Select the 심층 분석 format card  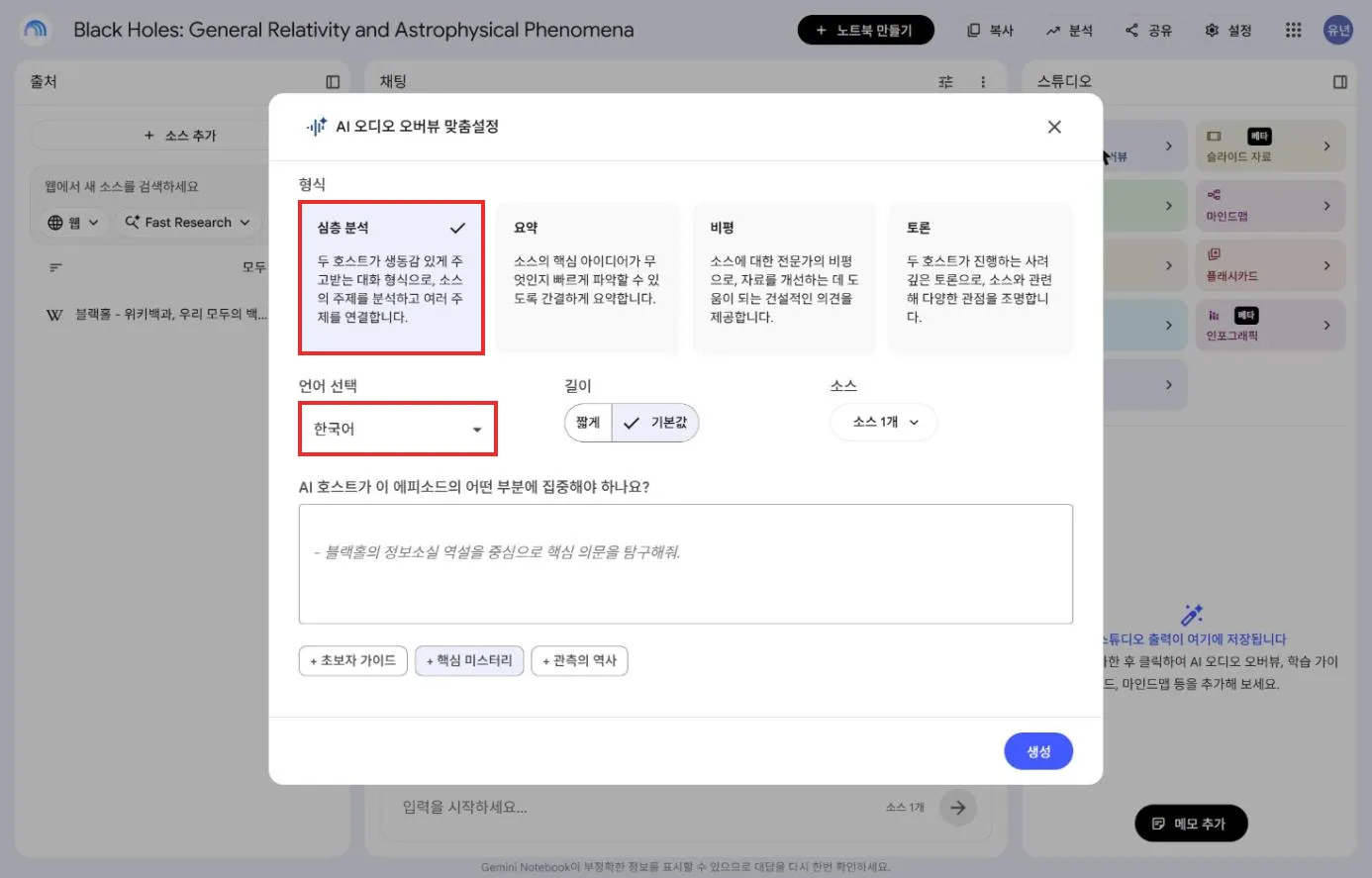391,278
